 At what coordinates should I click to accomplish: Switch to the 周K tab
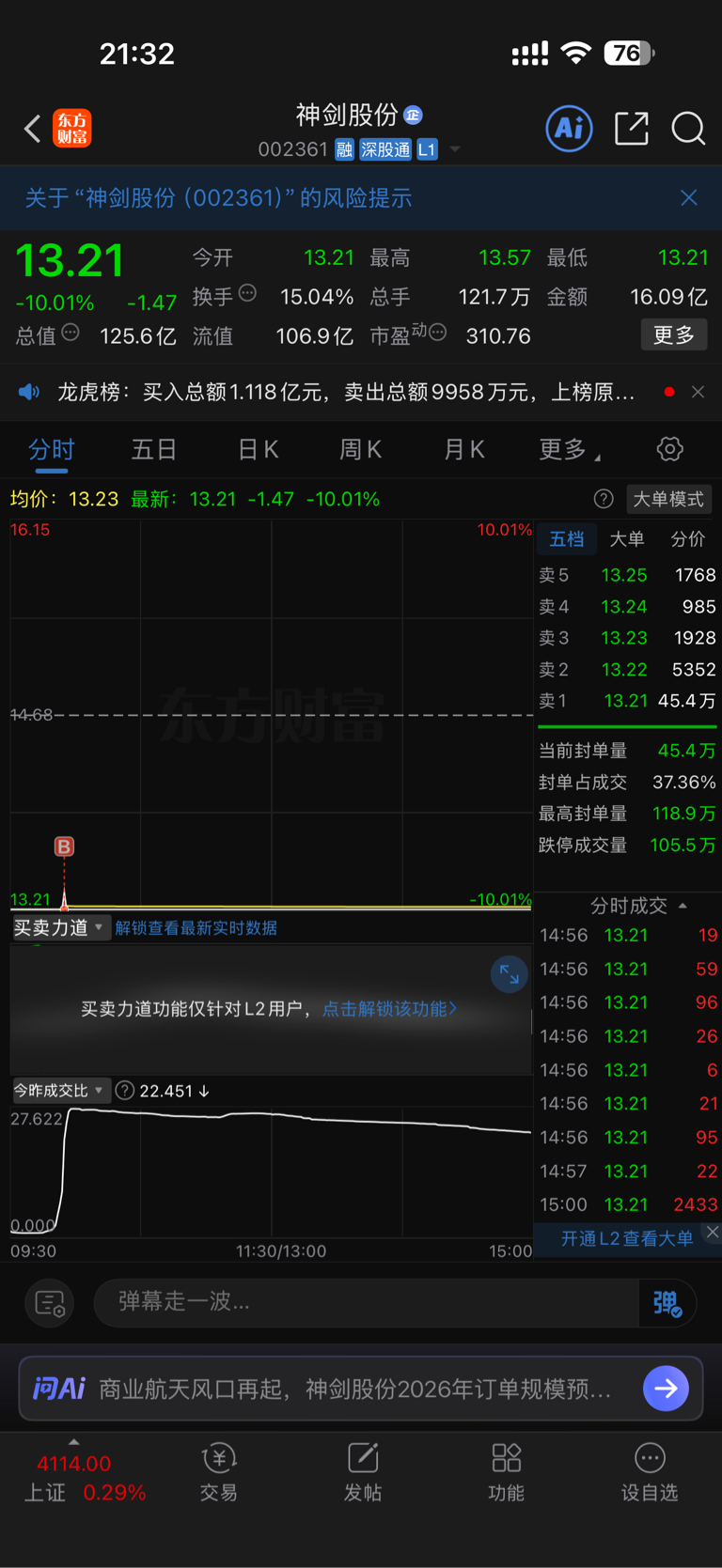(360, 450)
